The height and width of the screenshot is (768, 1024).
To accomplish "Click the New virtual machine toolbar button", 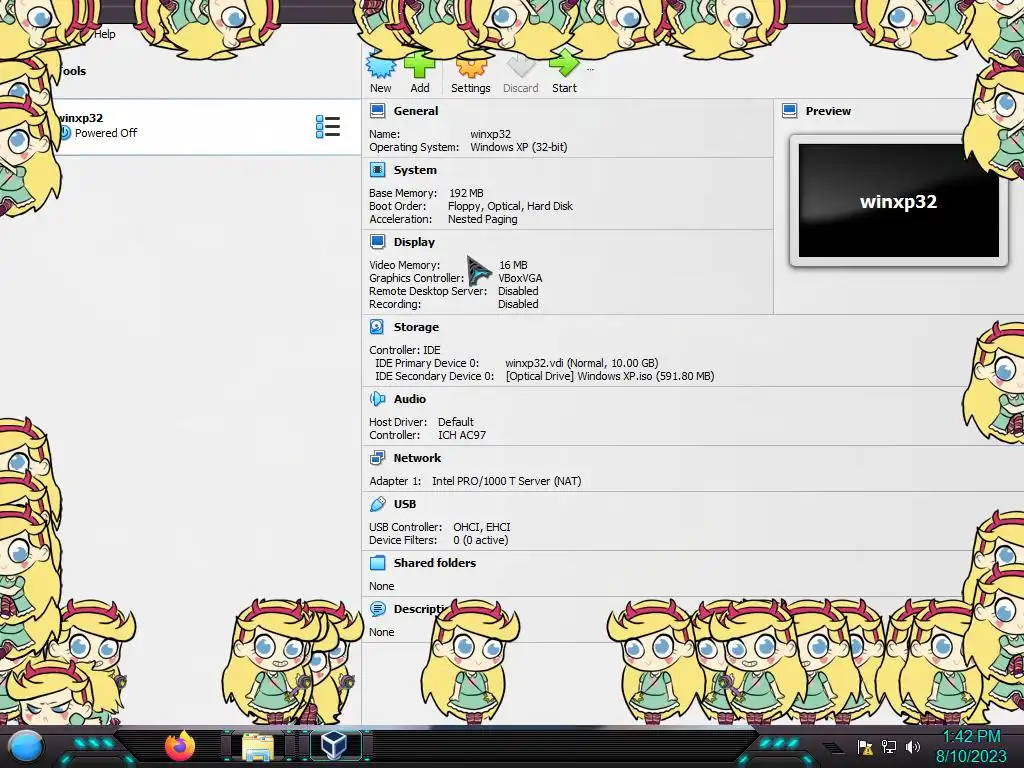I will click(381, 75).
